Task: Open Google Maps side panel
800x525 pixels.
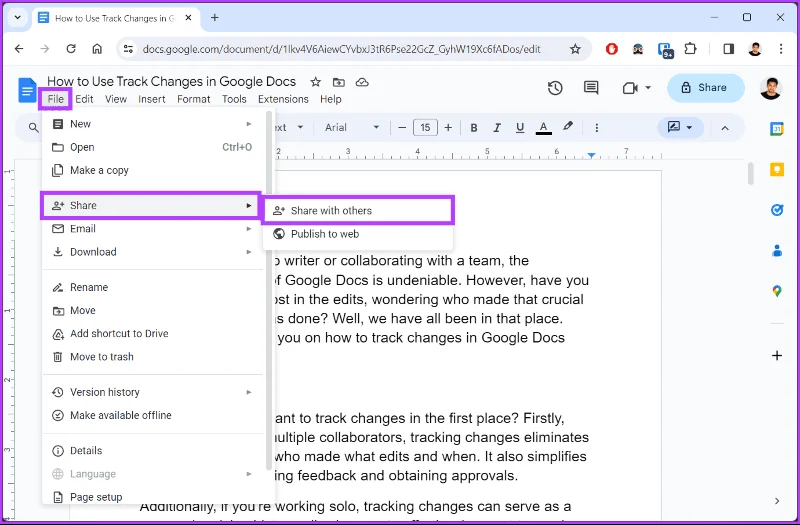Action: pyautogui.click(x=777, y=291)
